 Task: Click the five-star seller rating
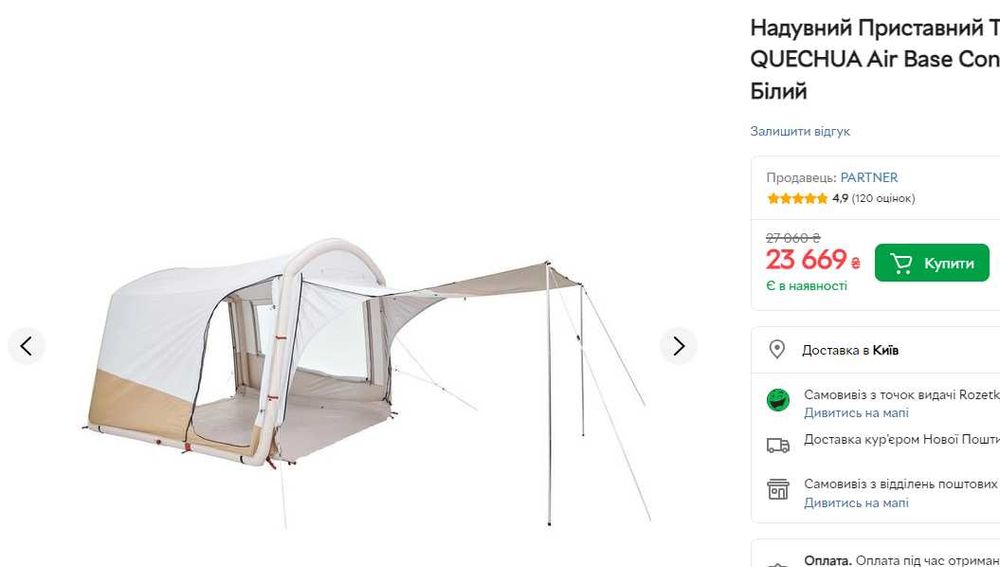797,198
